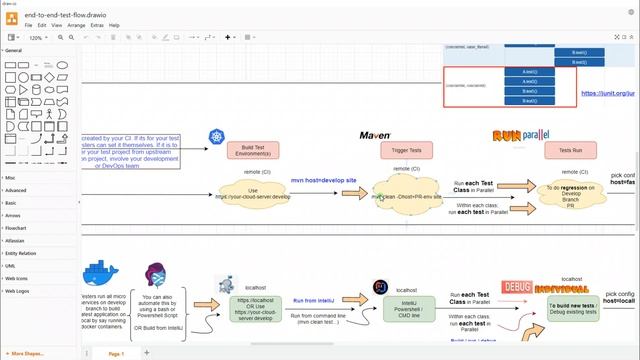Viewport: 640px width, 360px height.
Task: Open the view panels dropdown in toolbar
Action: [x=13, y=37]
